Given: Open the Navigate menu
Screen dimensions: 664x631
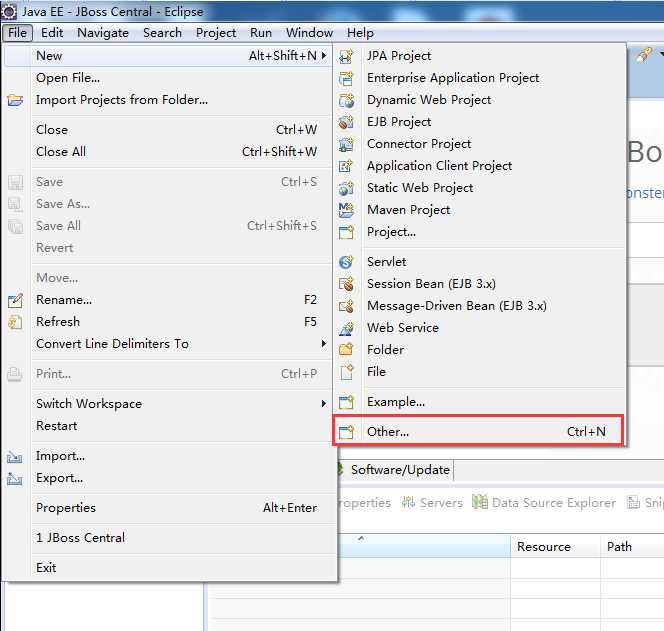Looking at the screenshot, I should (103, 33).
